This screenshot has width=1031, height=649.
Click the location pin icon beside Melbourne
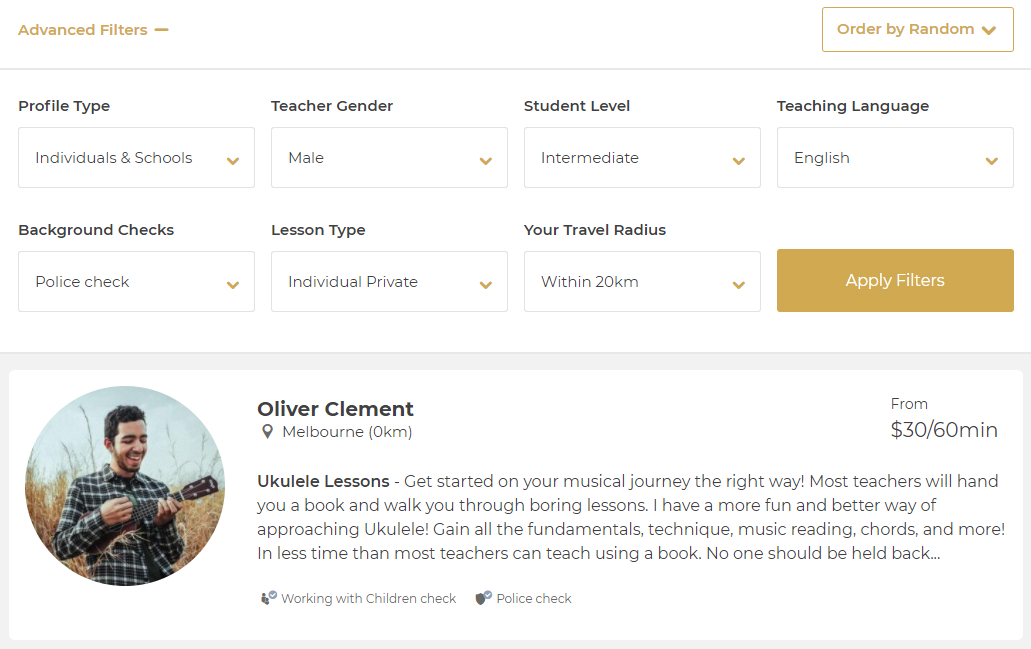pyautogui.click(x=267, y=431)
